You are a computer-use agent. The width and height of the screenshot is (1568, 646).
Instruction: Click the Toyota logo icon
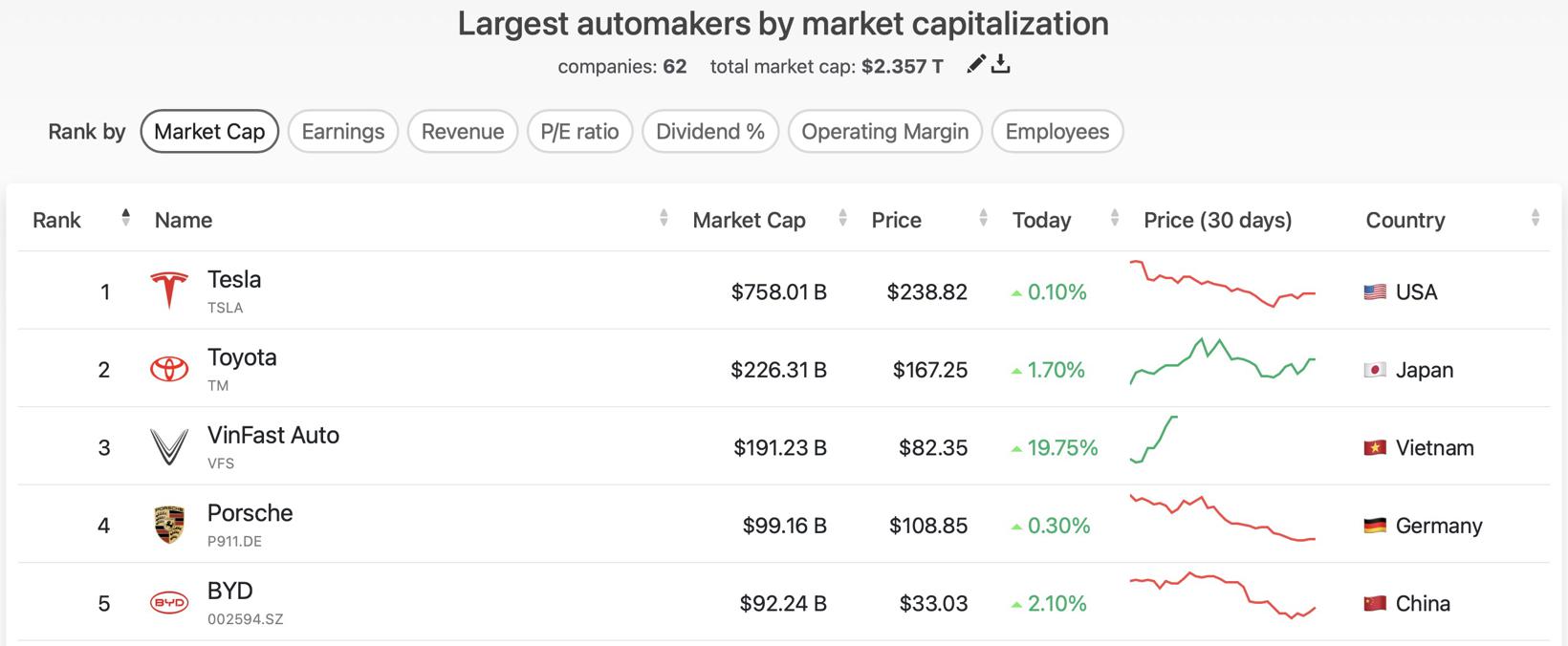point(169,369)
